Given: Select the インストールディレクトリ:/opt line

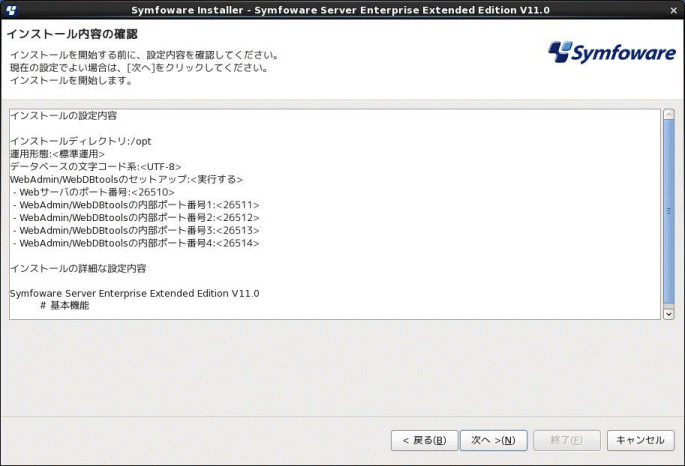Looking at the screenshot, I should point(80,141).
